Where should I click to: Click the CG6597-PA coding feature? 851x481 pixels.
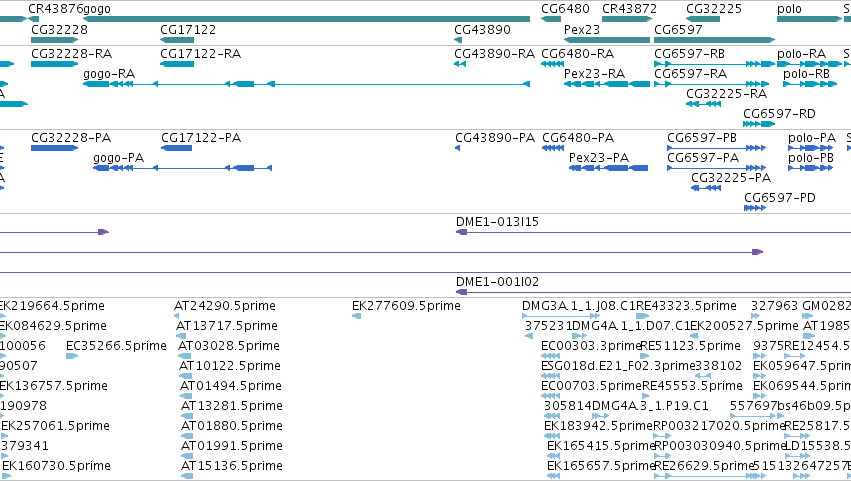[716, 168]
